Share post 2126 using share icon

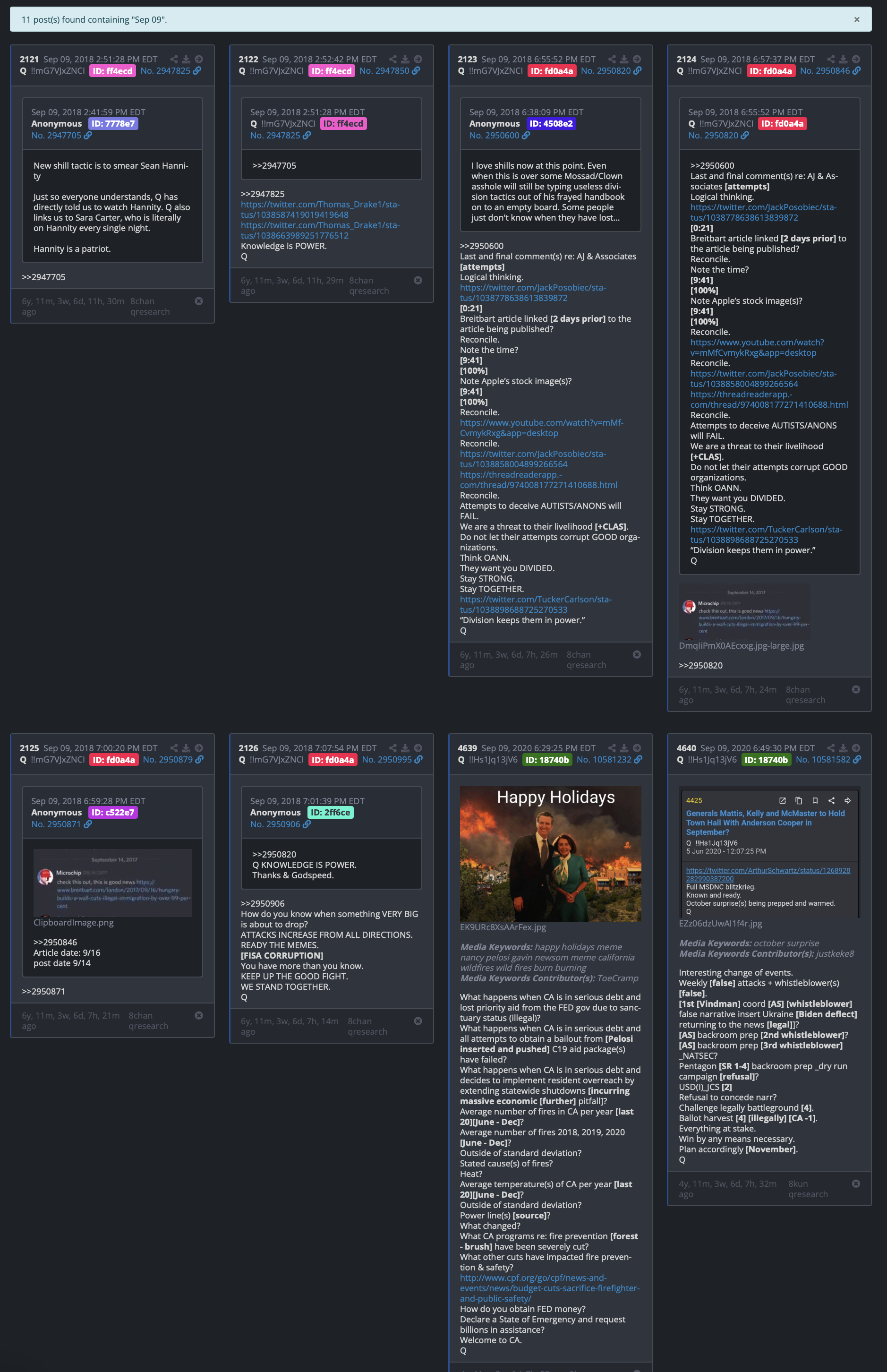(x=393, y=748)
